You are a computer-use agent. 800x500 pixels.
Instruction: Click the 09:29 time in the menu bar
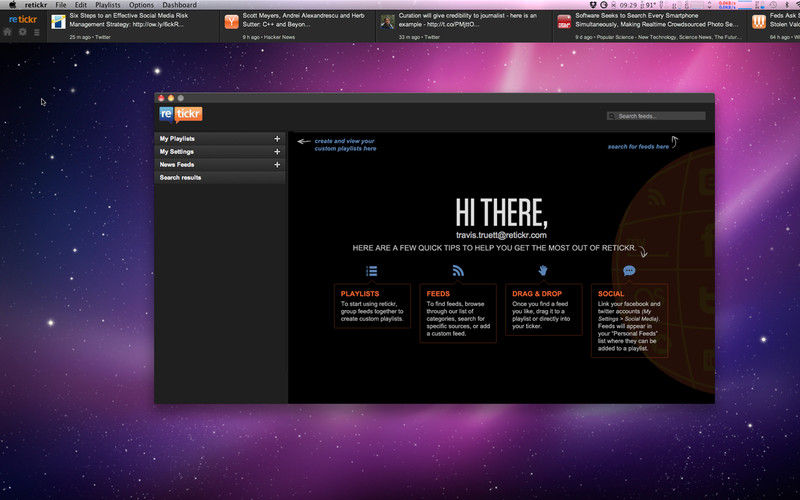628,5
